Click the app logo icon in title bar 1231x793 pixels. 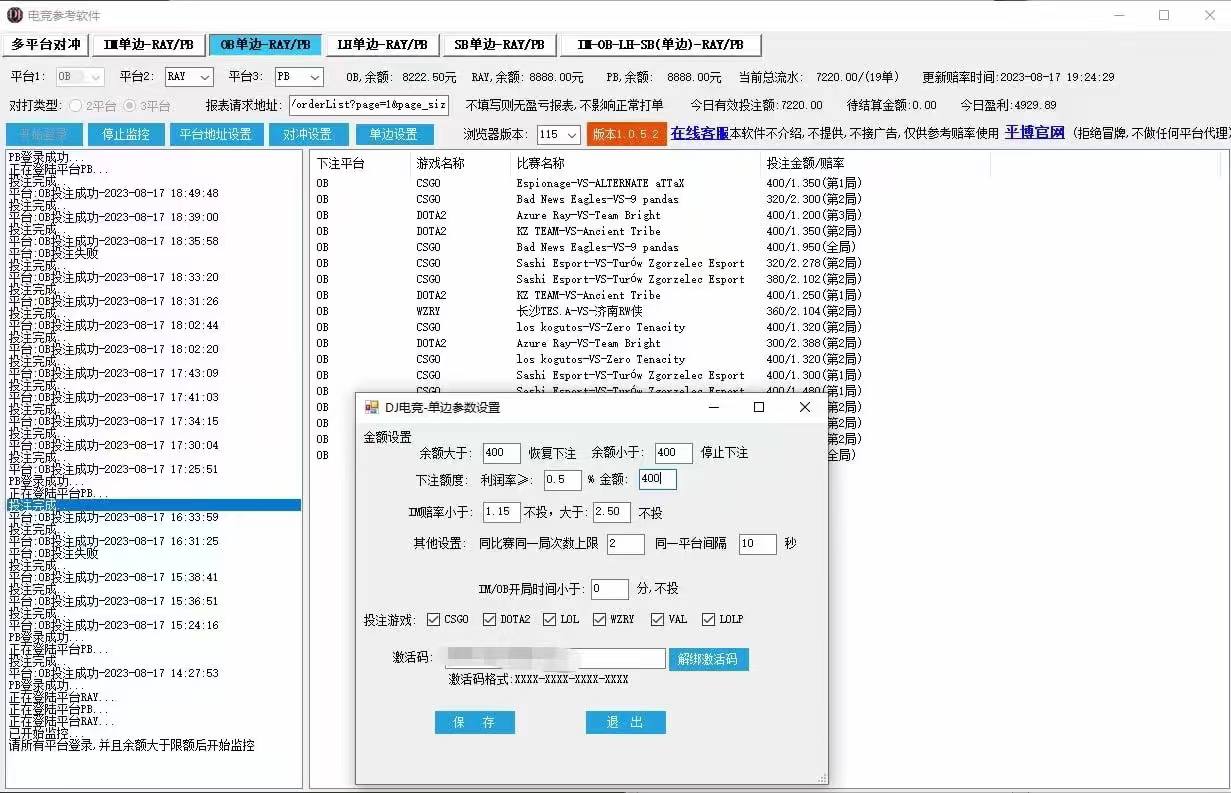tap(15, 15)
